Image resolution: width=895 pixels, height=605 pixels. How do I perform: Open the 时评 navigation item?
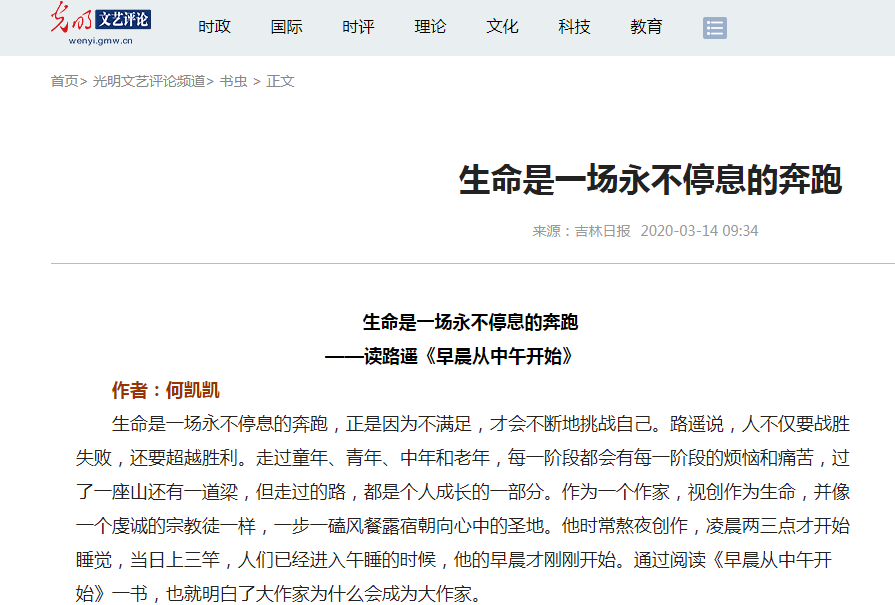pos(358,27)
